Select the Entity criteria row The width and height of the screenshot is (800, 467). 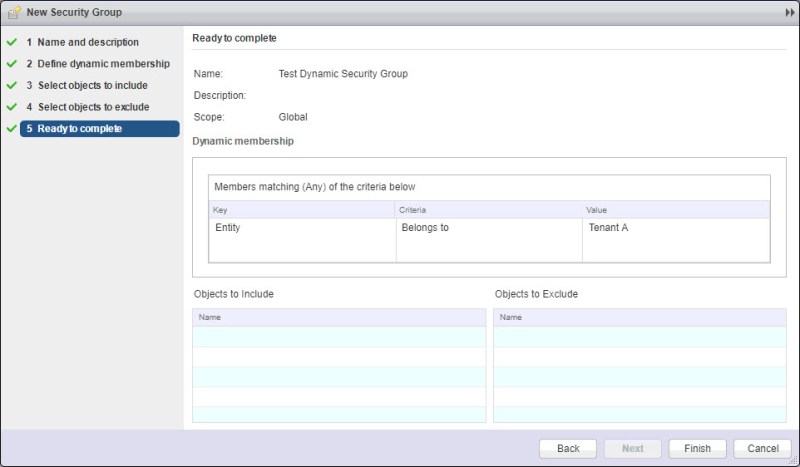click(301, 228)
